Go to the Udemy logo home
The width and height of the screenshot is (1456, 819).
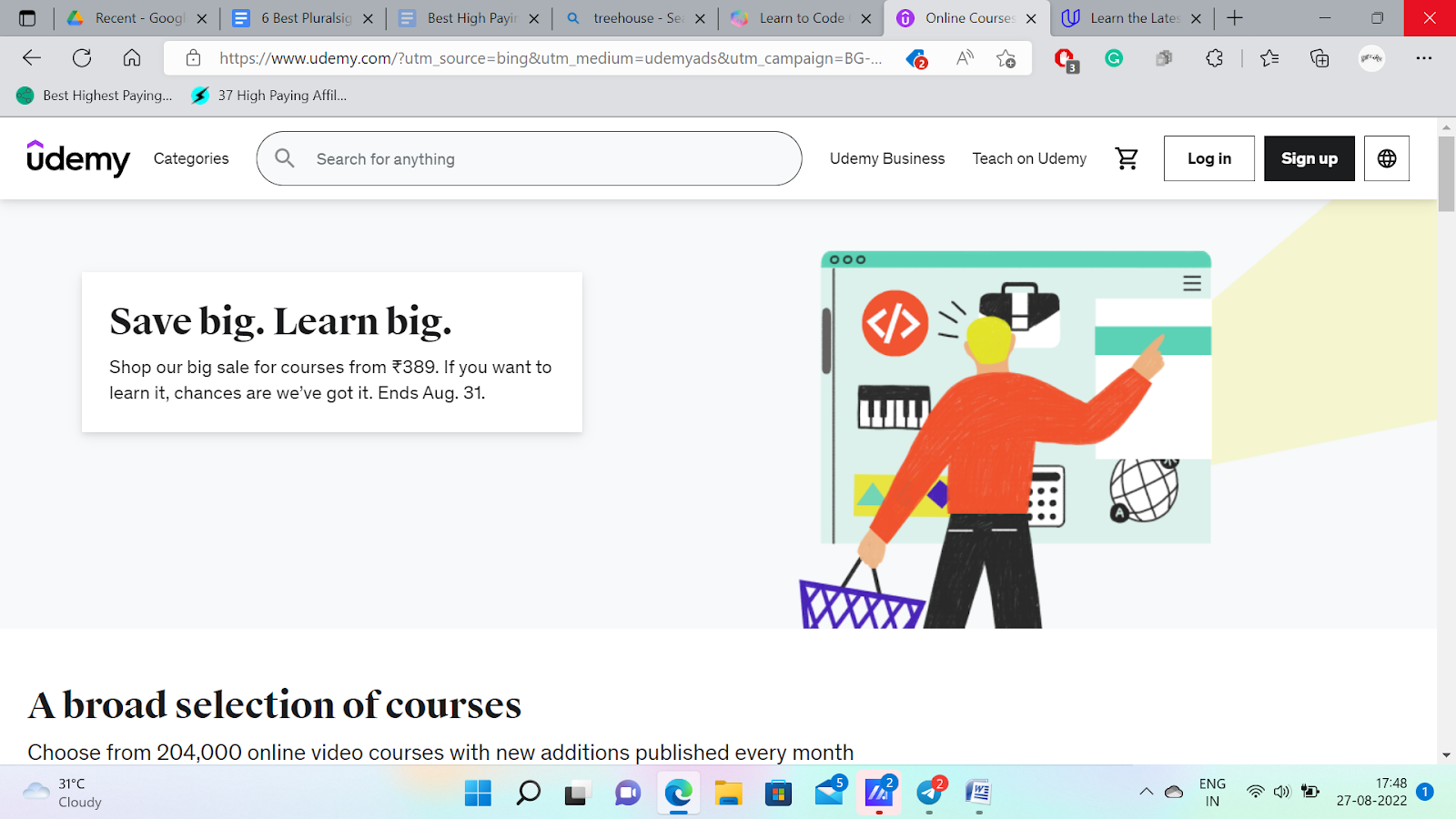coord(78,158)
